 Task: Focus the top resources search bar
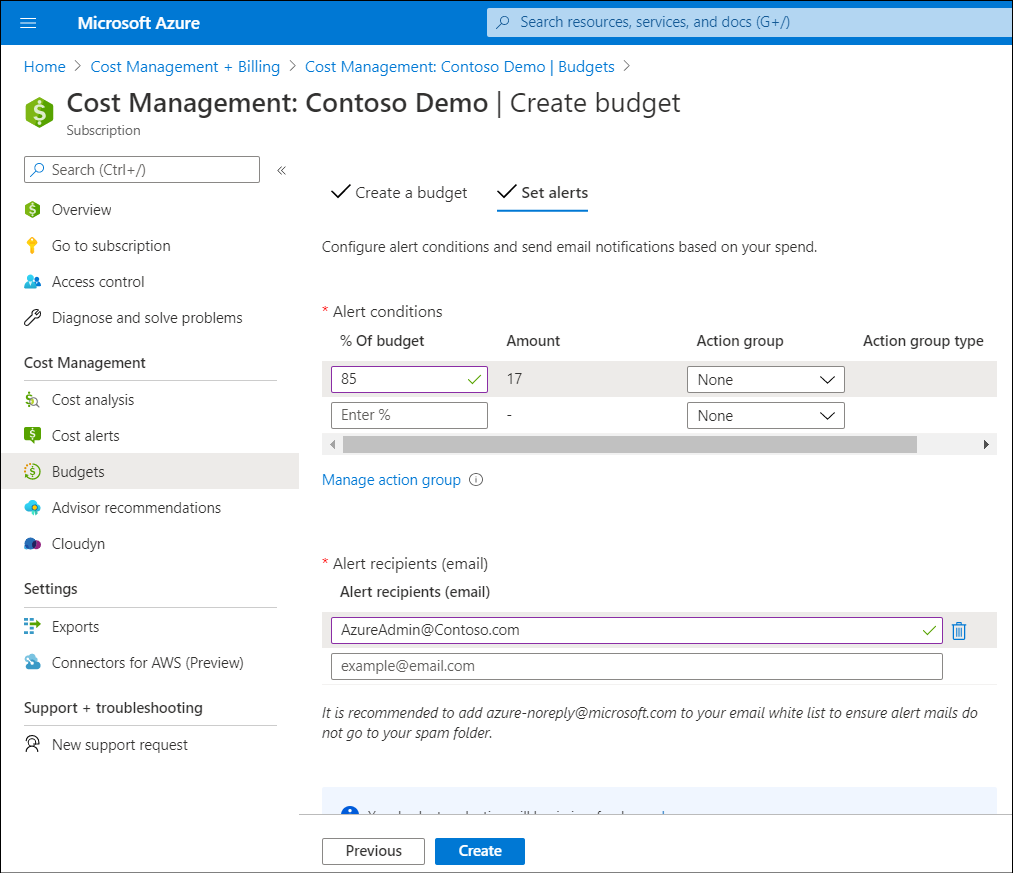(x=749, y=23)
